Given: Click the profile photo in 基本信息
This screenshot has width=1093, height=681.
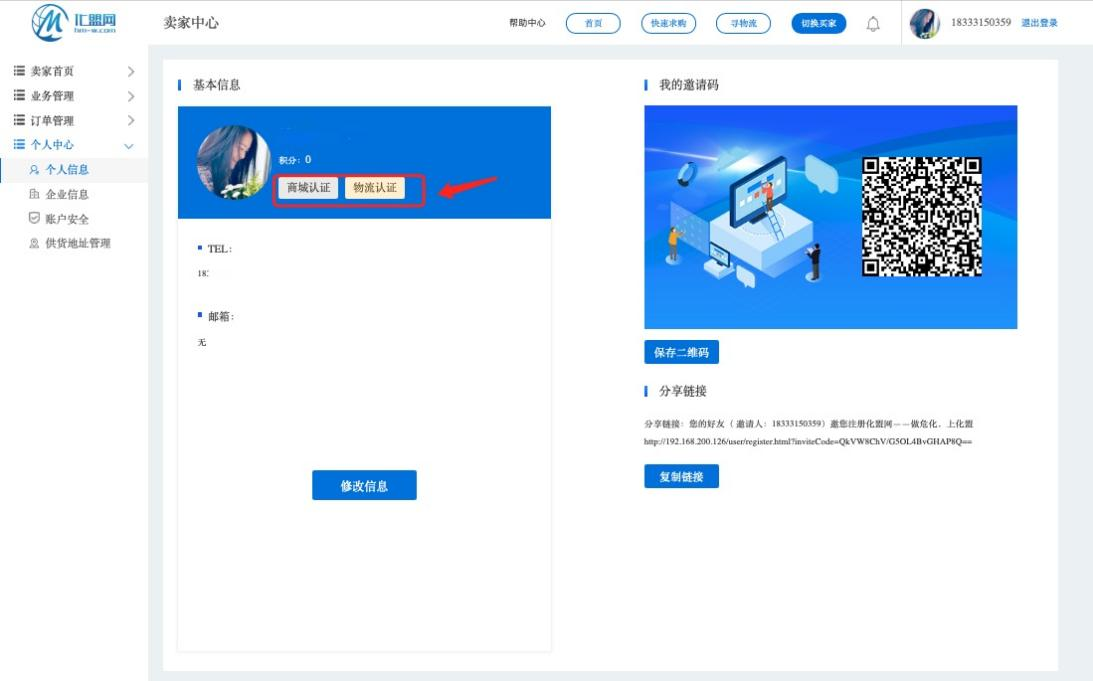Looking at the screenshot, I should click(234, 162).
